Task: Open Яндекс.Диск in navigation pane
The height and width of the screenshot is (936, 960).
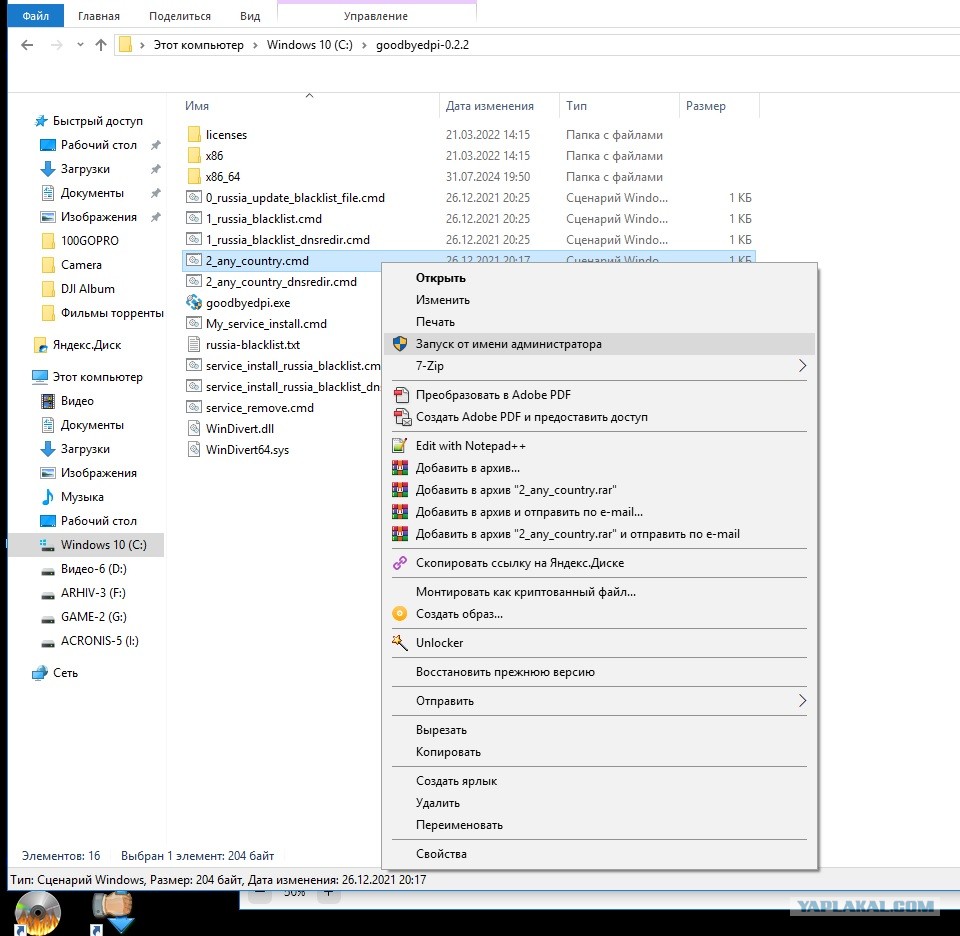Action: click(x=86, y=345)
